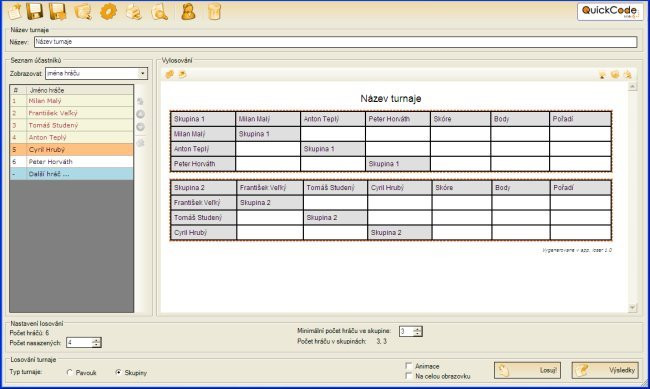Click the rightmost Vylosování toolbar icon

(628, 75)
